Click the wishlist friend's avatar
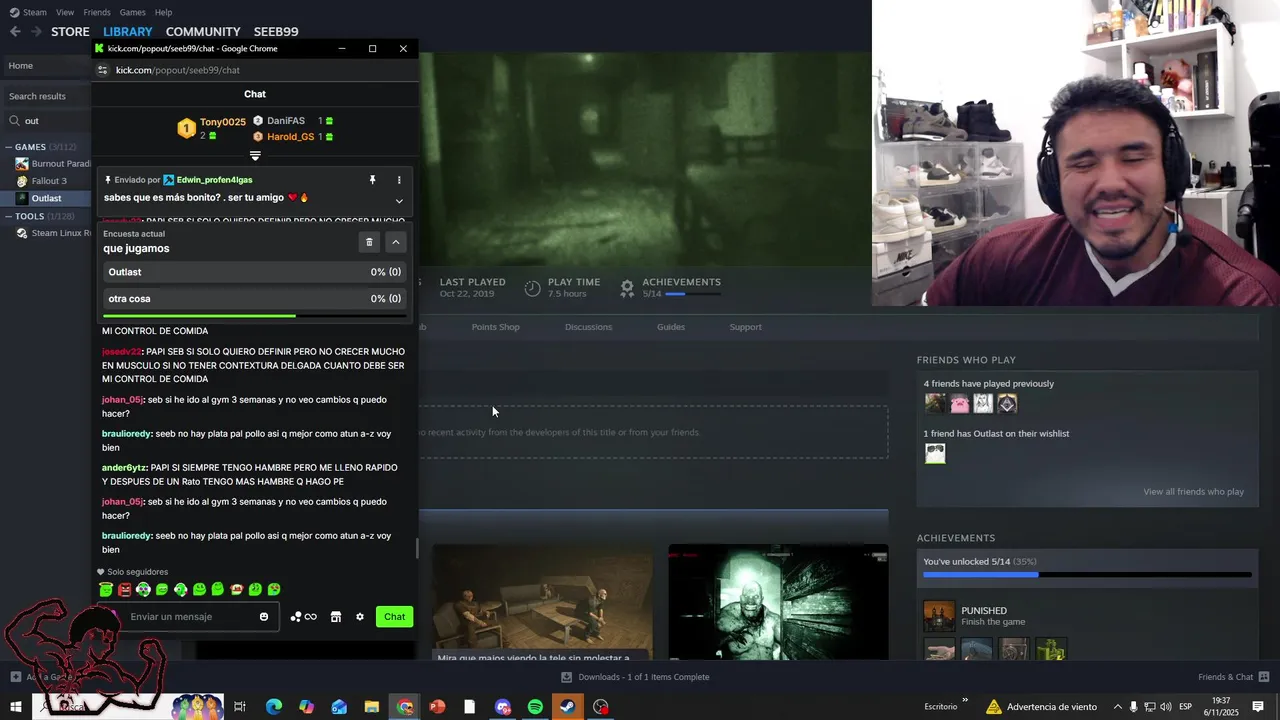The width and height of the screenshot is (1280, 720). pos(935,454)
